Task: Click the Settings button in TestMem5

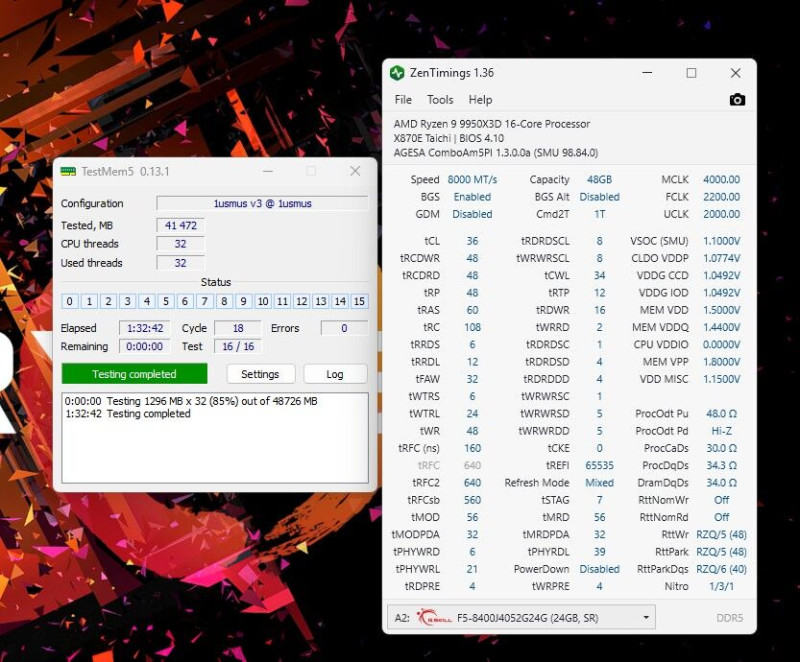Action: [260, 374]
